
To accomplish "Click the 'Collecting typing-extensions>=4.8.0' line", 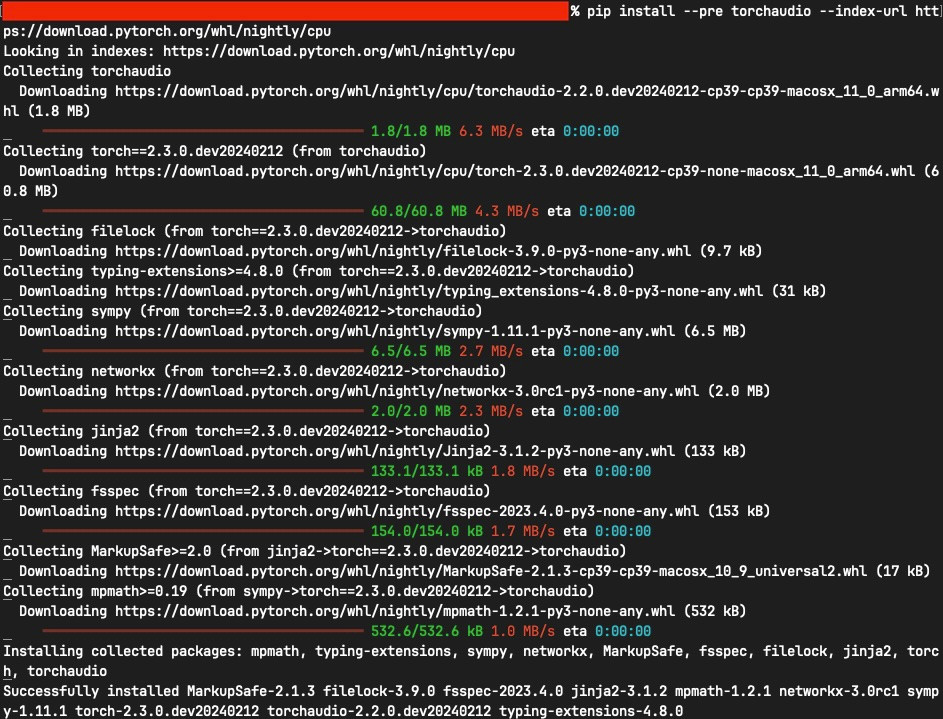I will point(319,271).
